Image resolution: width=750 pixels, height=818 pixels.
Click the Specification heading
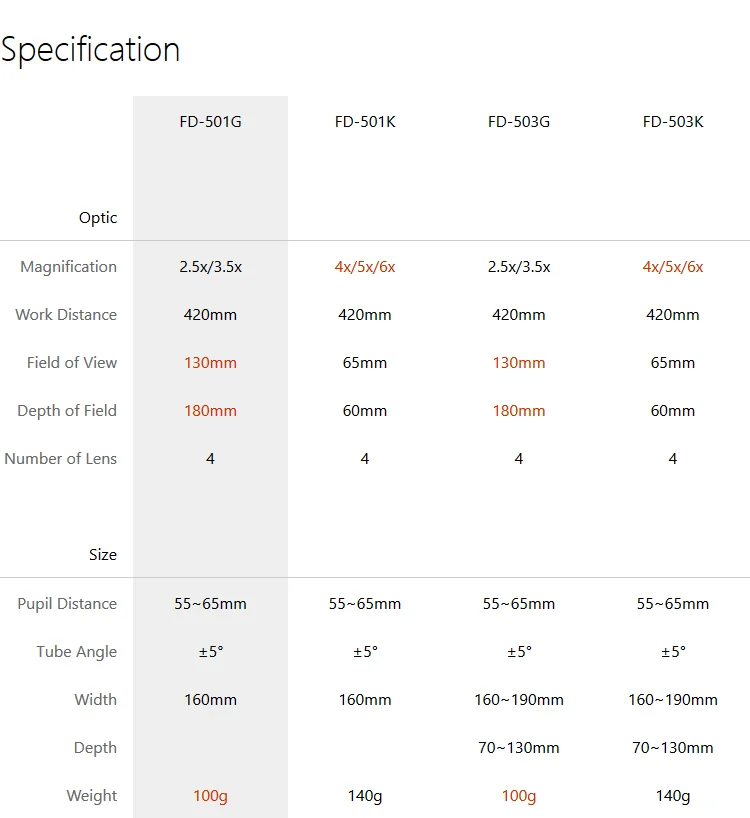[x=90, y=49]
